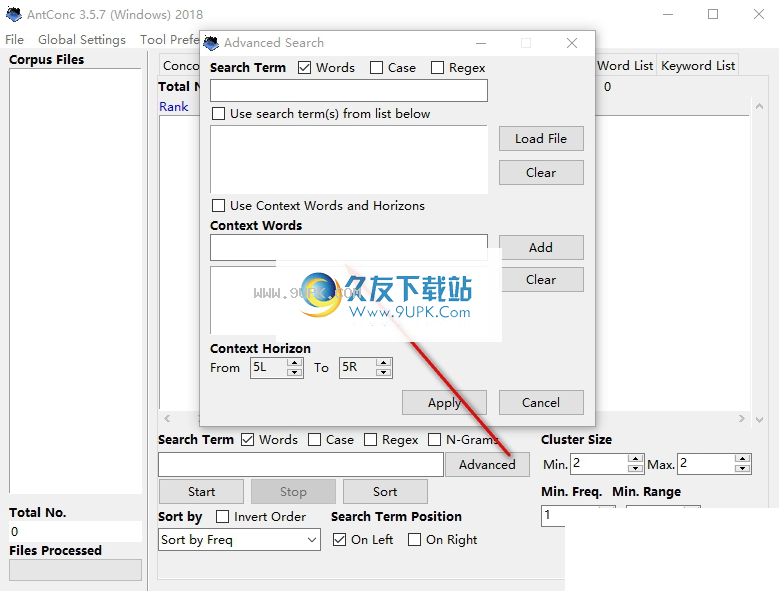Click the Corpus Files list area
Viewport: 779px width, 591px height.
[76, 281]
